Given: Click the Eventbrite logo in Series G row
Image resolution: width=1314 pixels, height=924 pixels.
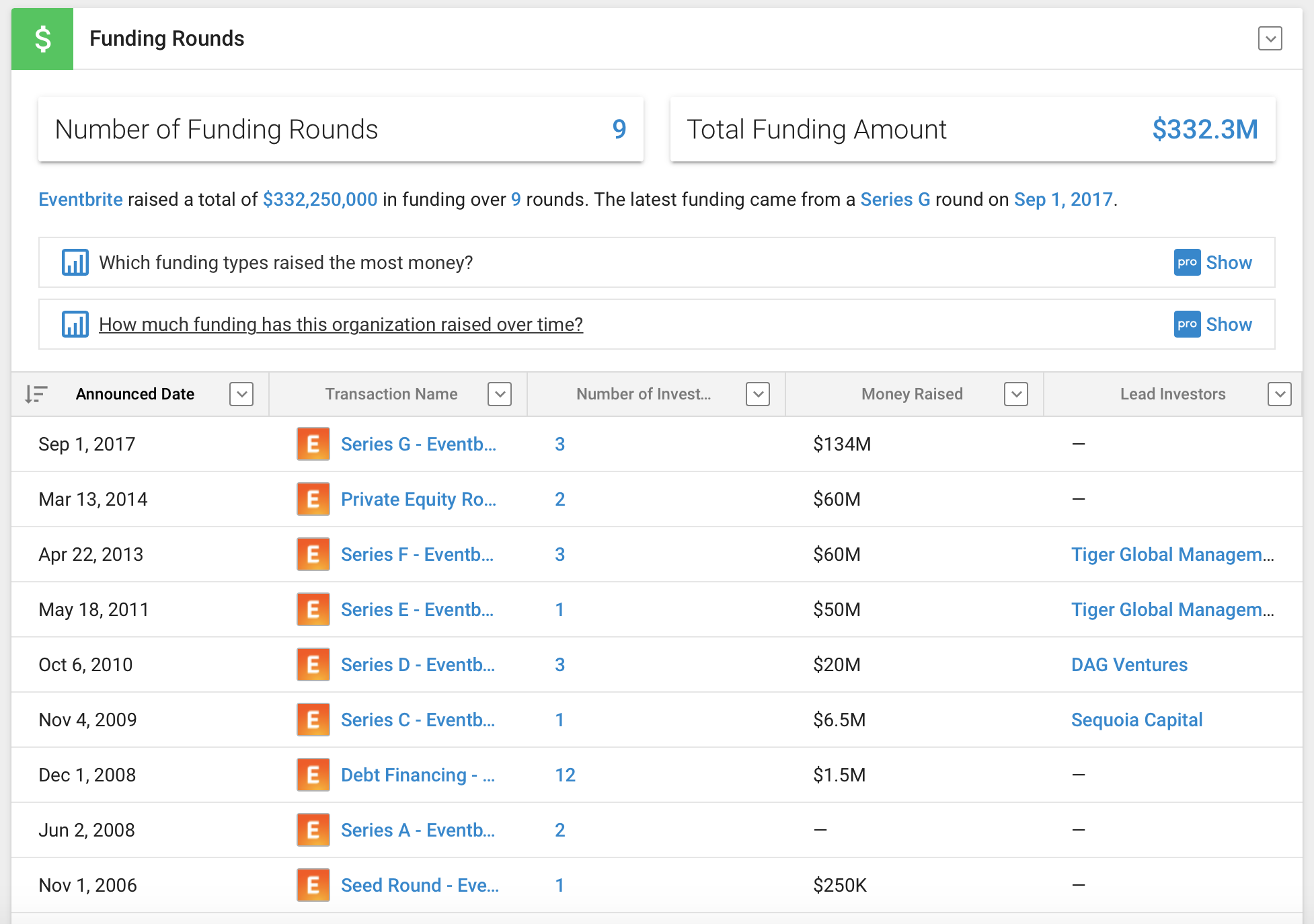Looking at the screenshot, I should point(313,444).
